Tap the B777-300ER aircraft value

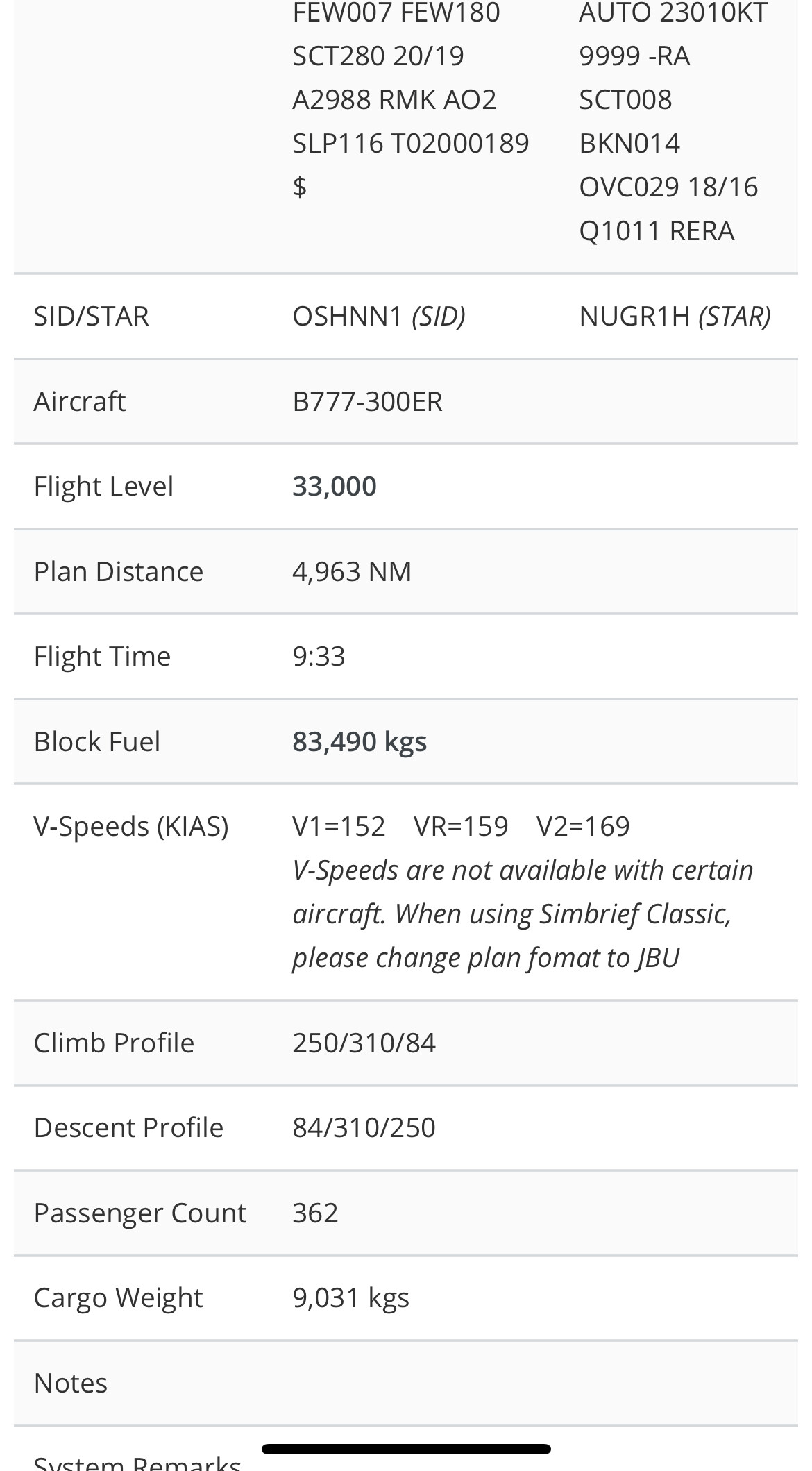pyautogui.click(x=367, y=402)
